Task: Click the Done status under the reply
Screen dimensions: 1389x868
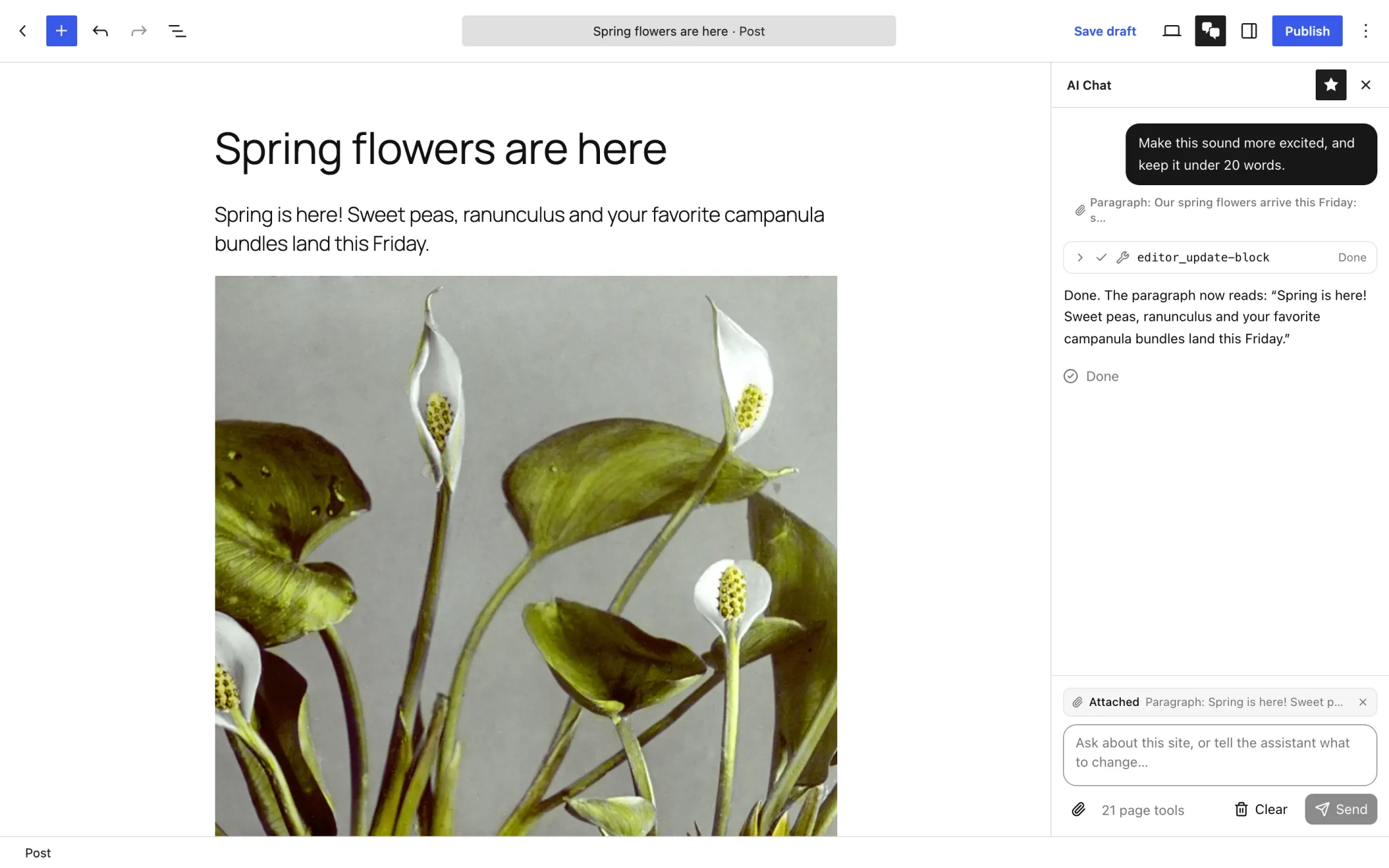Action: [x=1091, y=376]
